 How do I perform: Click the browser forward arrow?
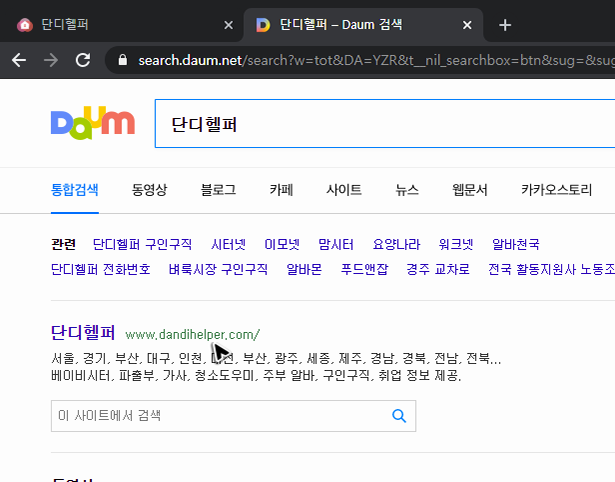coord(51,60)
